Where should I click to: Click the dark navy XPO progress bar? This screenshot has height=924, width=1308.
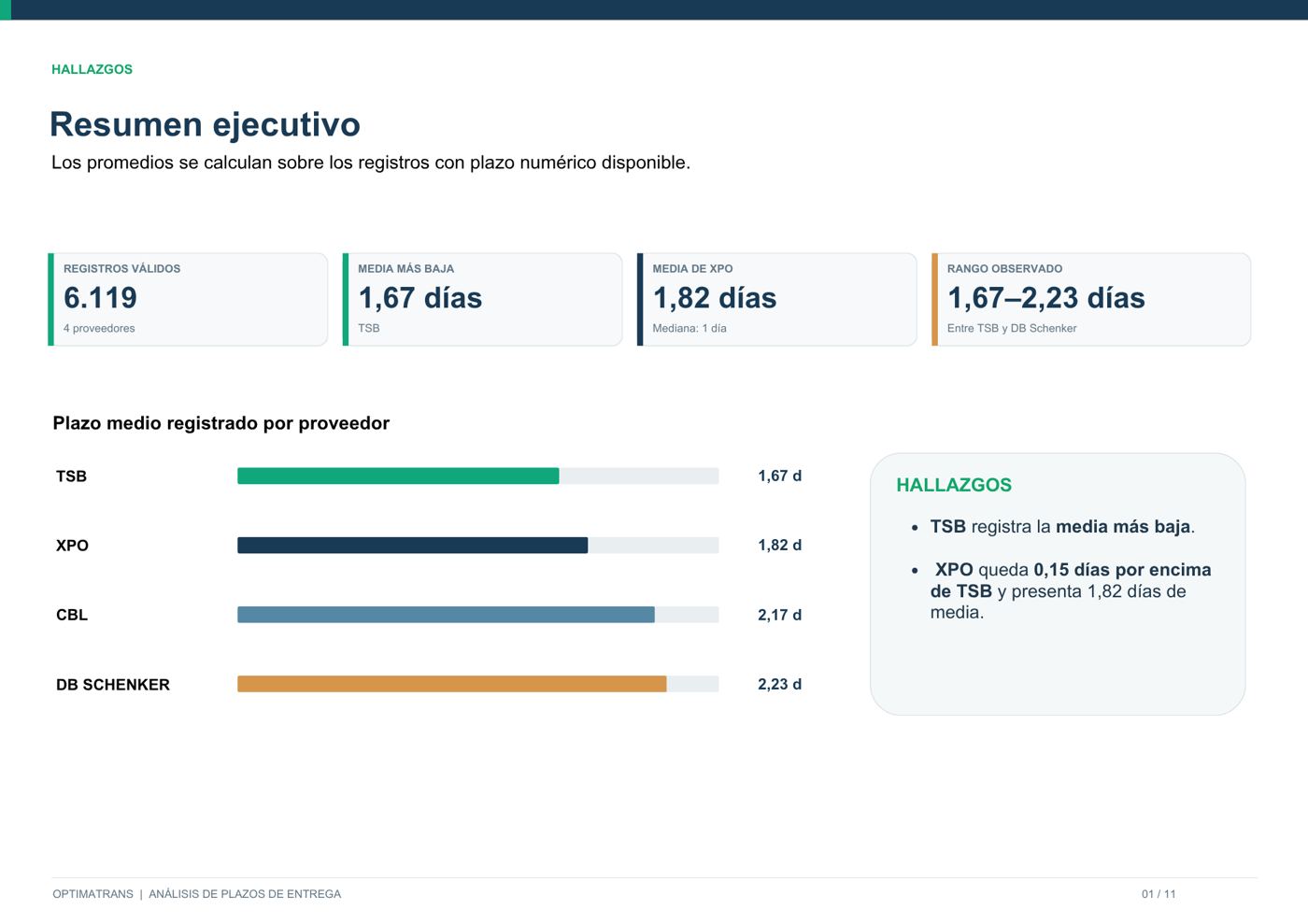tap(412, 546)
